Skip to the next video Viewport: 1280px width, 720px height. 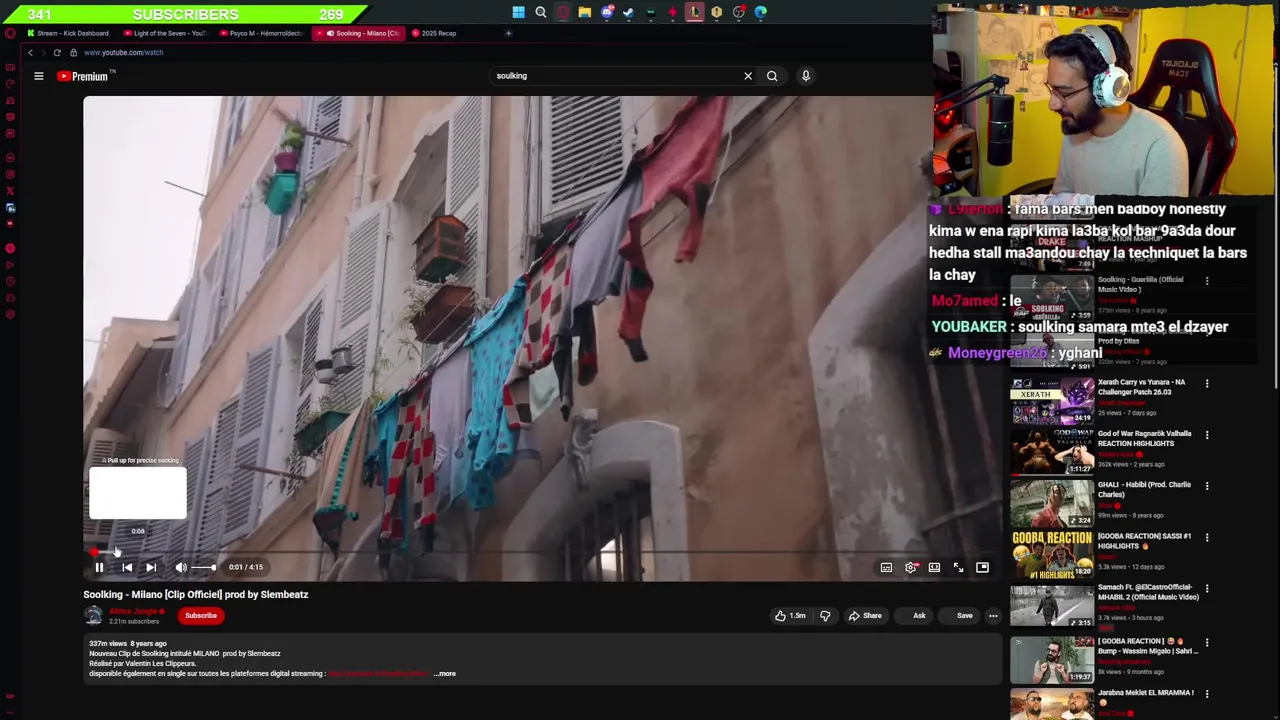(x=151, y=567)
